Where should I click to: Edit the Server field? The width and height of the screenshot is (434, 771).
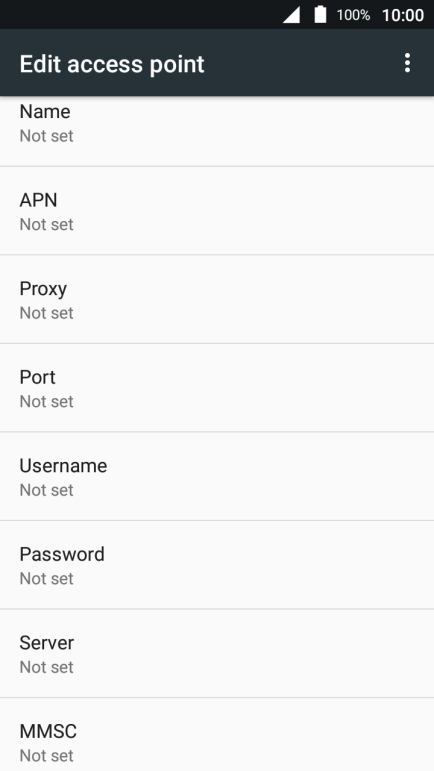(x=217, y=653)
